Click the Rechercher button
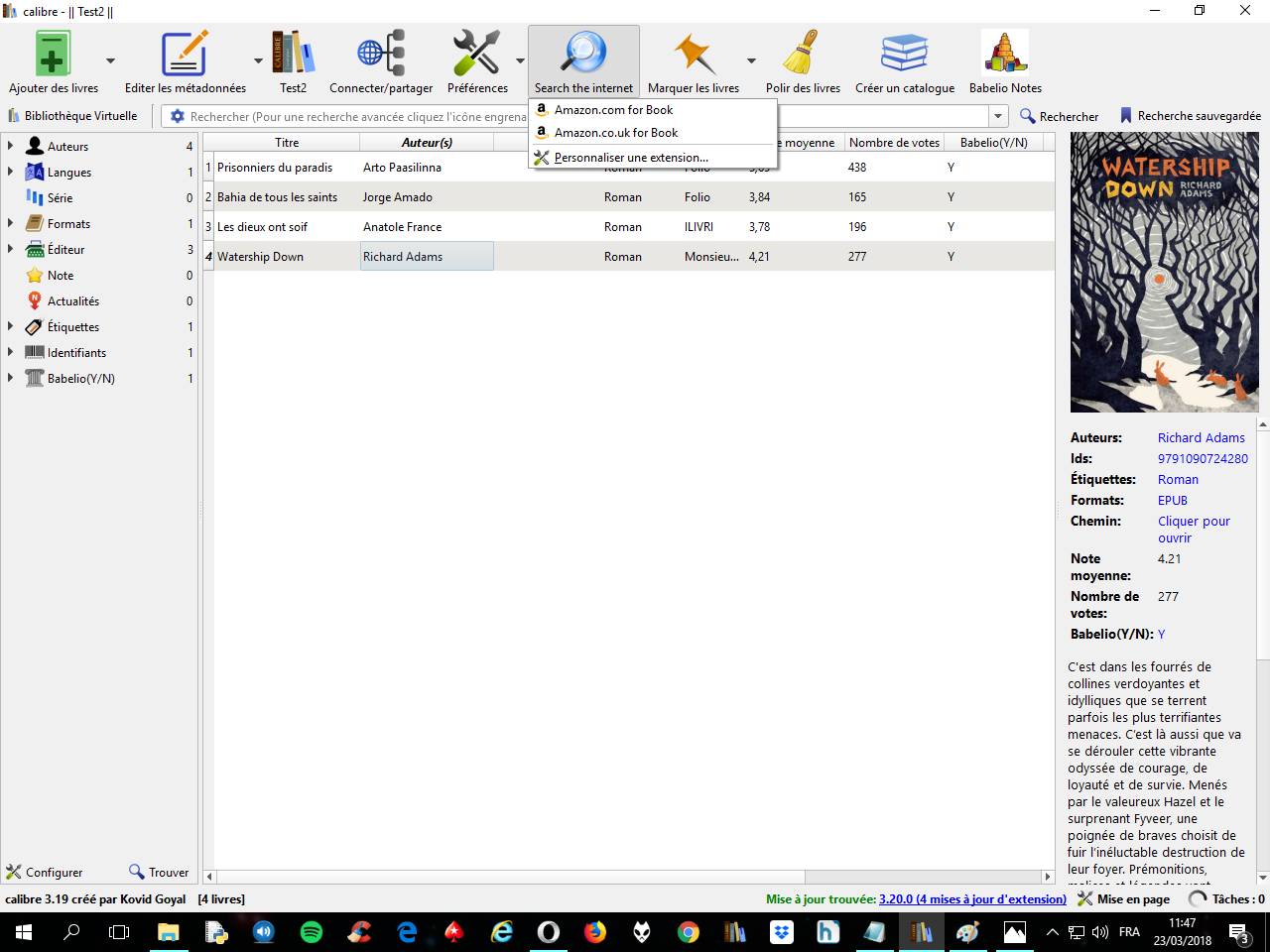The image size is (1270, 952). coord(1059,116)
